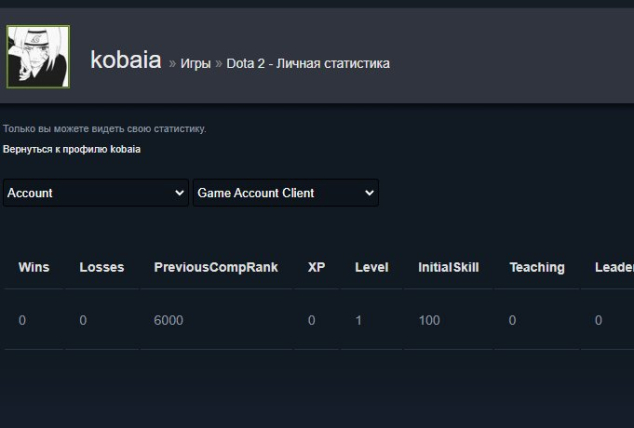Open the kobaia profile name link
The height and width of the screenshot is (428, 634).
pyautogui.click(x=125, y=60)
